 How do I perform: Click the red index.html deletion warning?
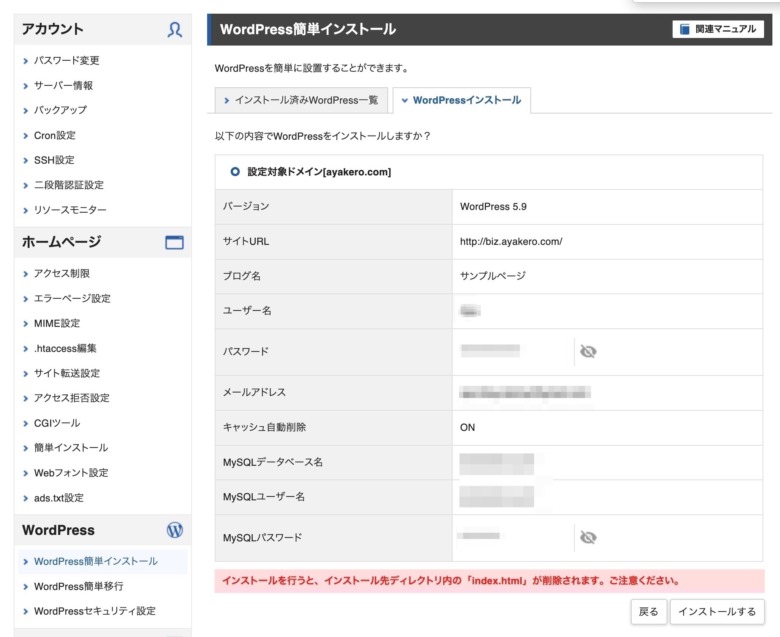click(489, 581)
